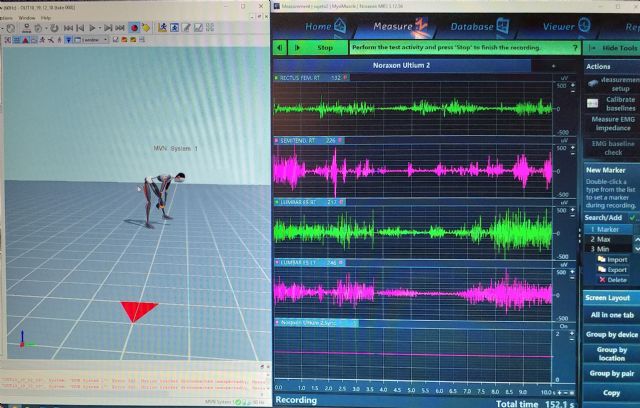This screenshot has height=408, width=640.
Task: Choose All in one tab layout
Action: point(612,316)
